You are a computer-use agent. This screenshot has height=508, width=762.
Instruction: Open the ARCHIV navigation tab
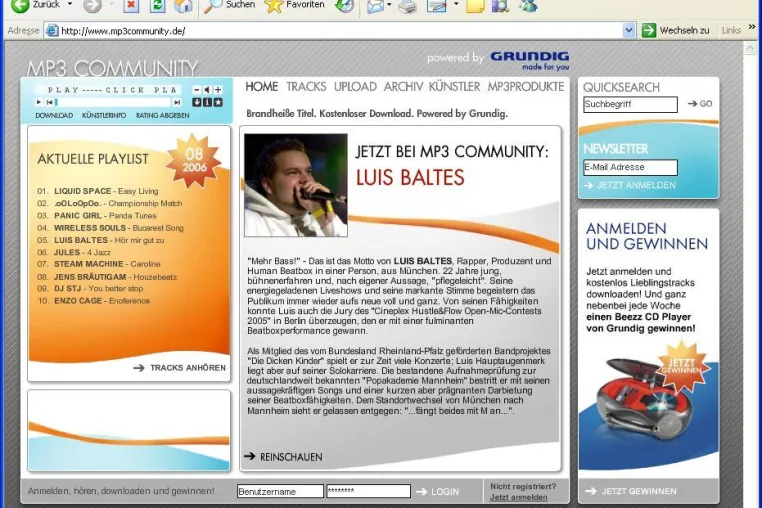403,87
